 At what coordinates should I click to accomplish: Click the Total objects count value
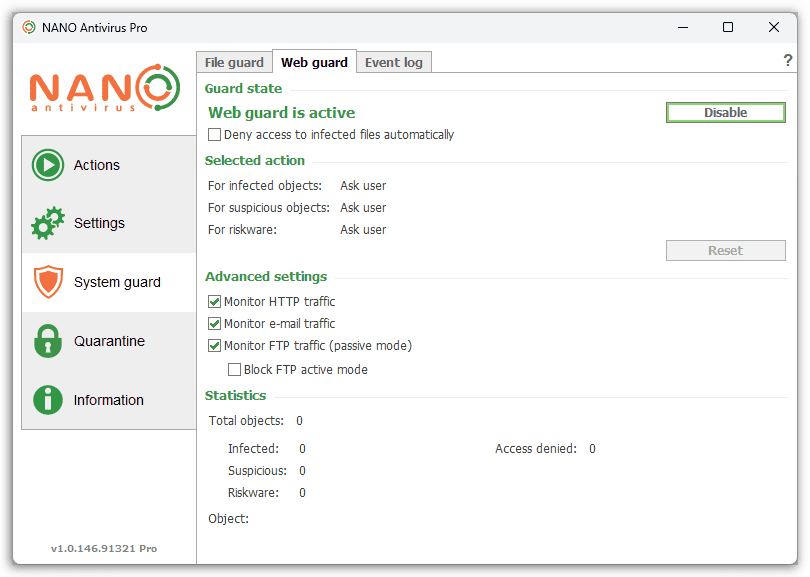point(300,421)
